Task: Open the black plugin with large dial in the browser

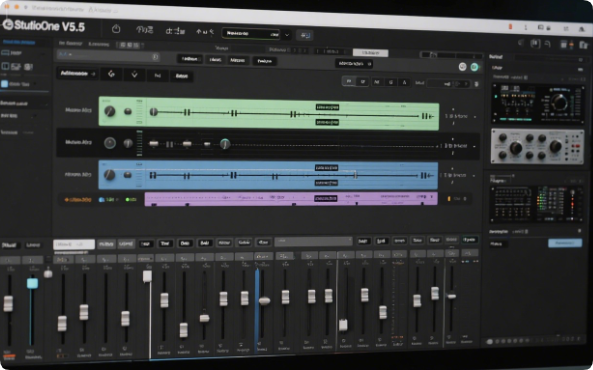Action: 538,103
